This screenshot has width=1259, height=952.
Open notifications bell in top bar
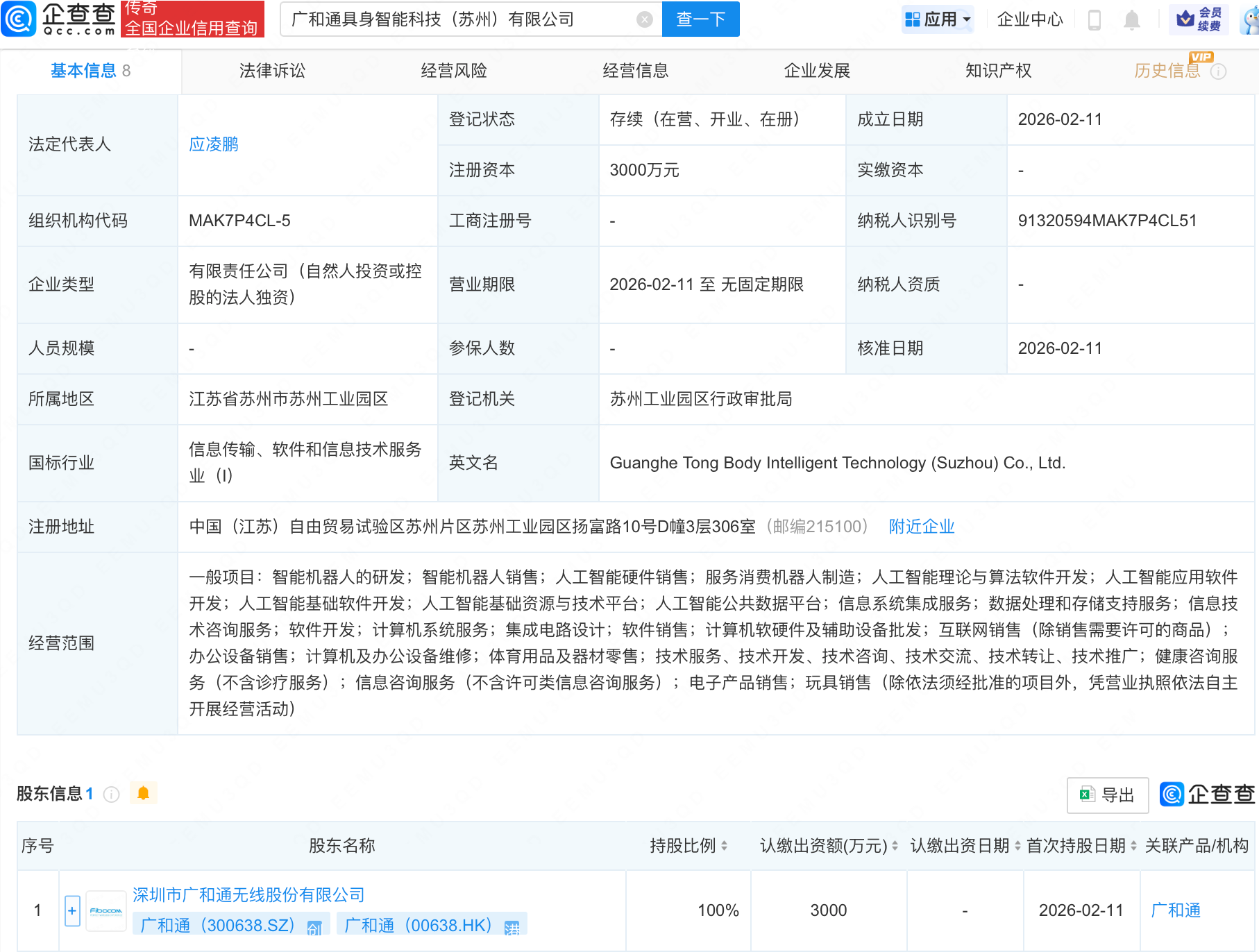coord(1131,19)
